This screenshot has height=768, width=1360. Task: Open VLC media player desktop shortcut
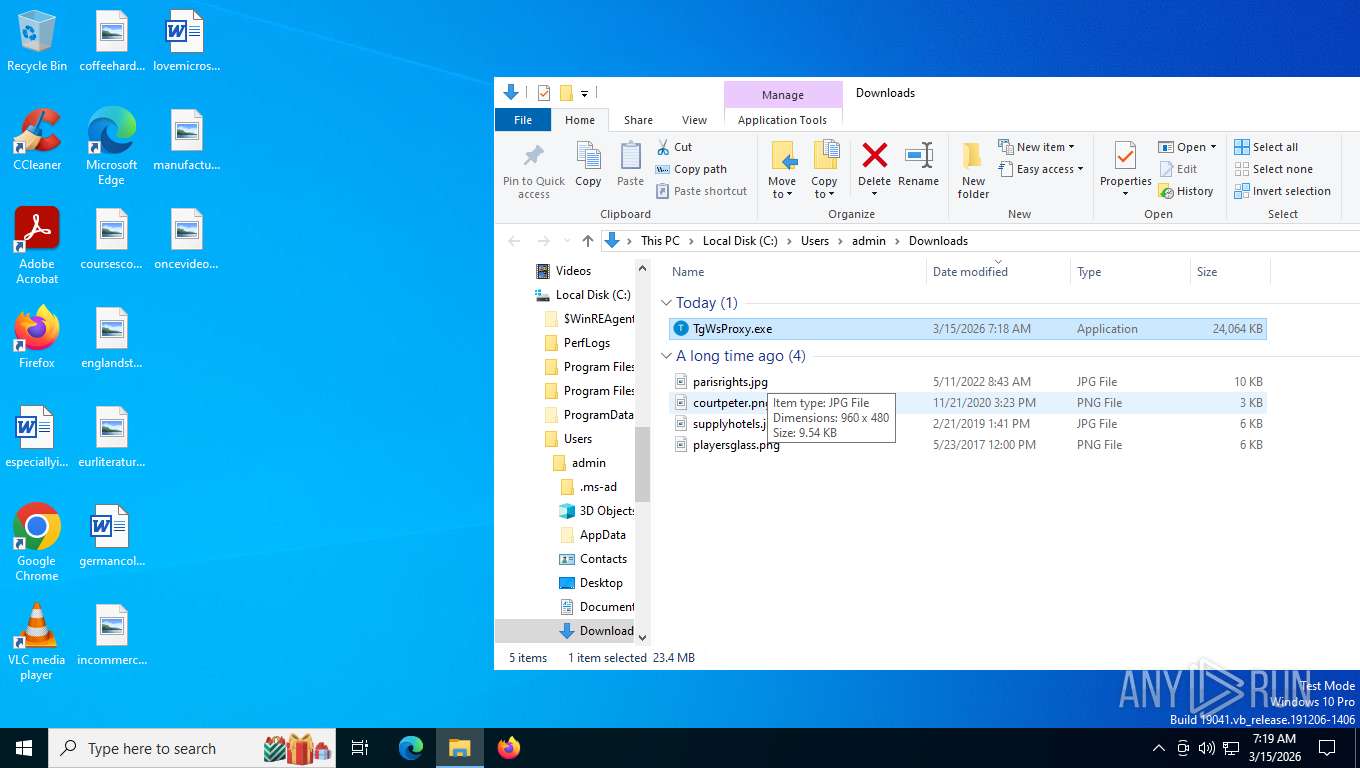point(37,642)
